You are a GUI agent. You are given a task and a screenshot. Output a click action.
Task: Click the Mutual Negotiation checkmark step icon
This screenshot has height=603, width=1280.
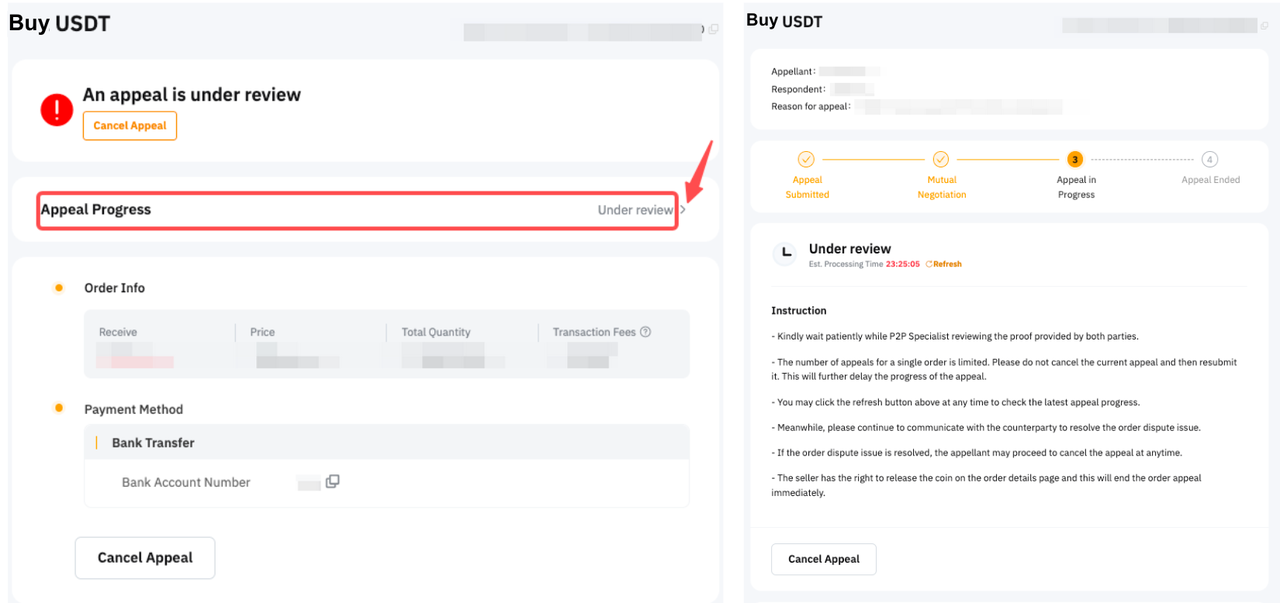[x=940, y=159]
